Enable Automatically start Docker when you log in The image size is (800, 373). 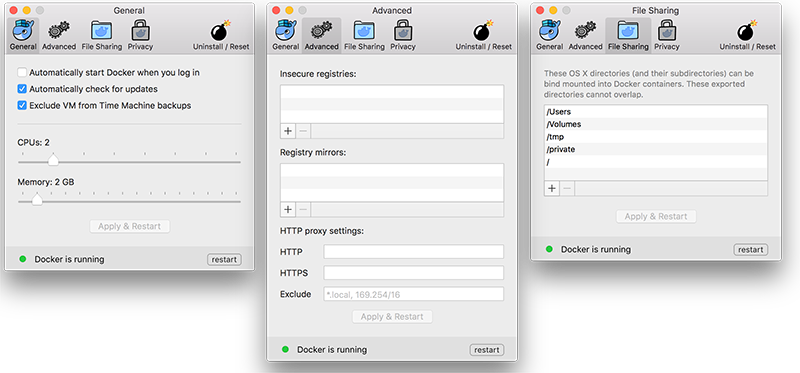pos(22,72)
